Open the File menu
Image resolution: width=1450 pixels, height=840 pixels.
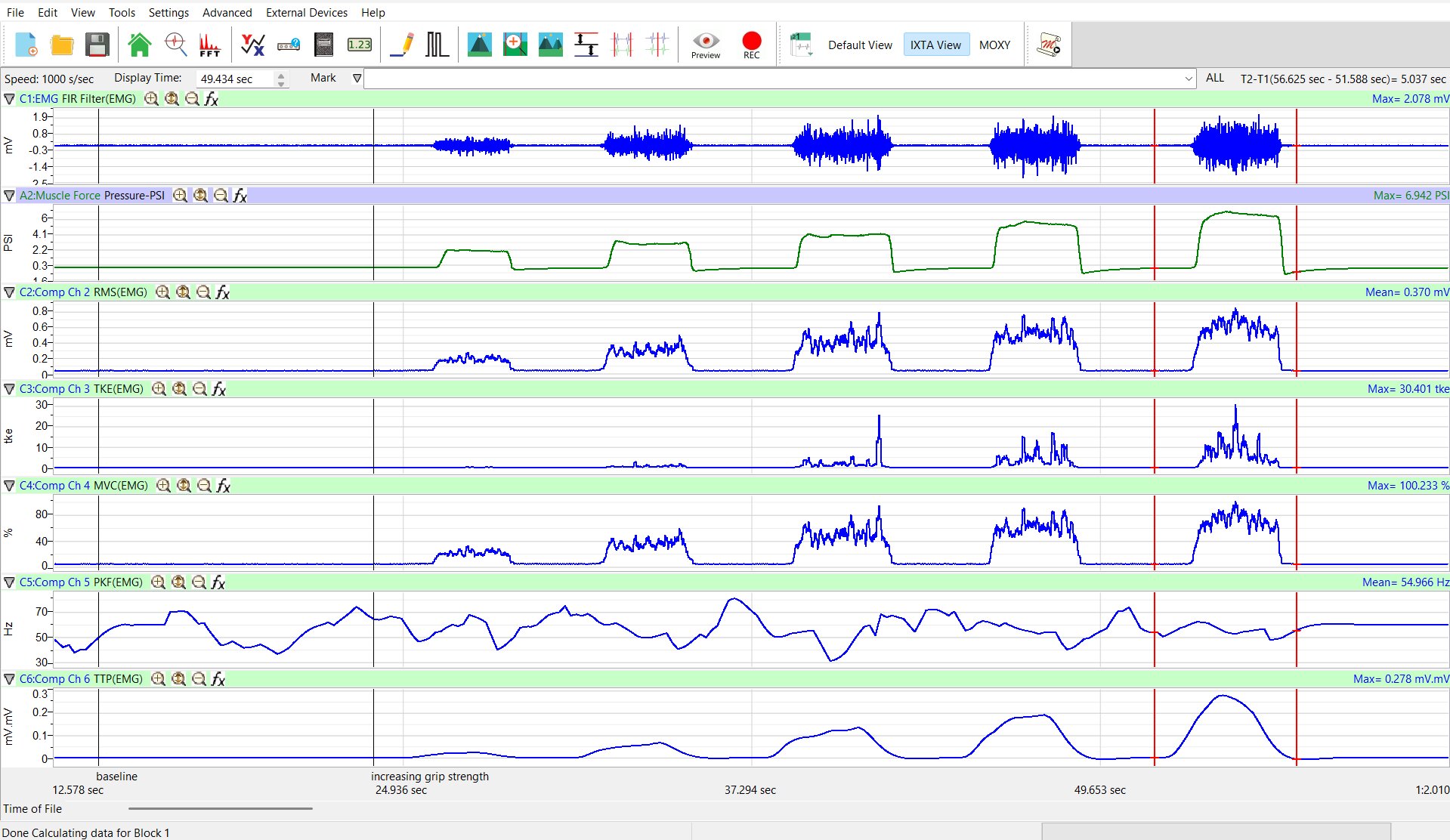15,12
